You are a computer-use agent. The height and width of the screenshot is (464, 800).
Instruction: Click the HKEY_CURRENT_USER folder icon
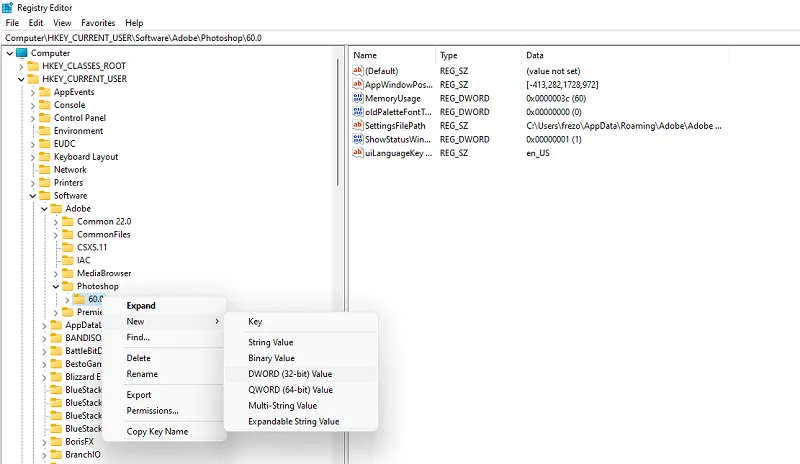[x=33, y=79]
